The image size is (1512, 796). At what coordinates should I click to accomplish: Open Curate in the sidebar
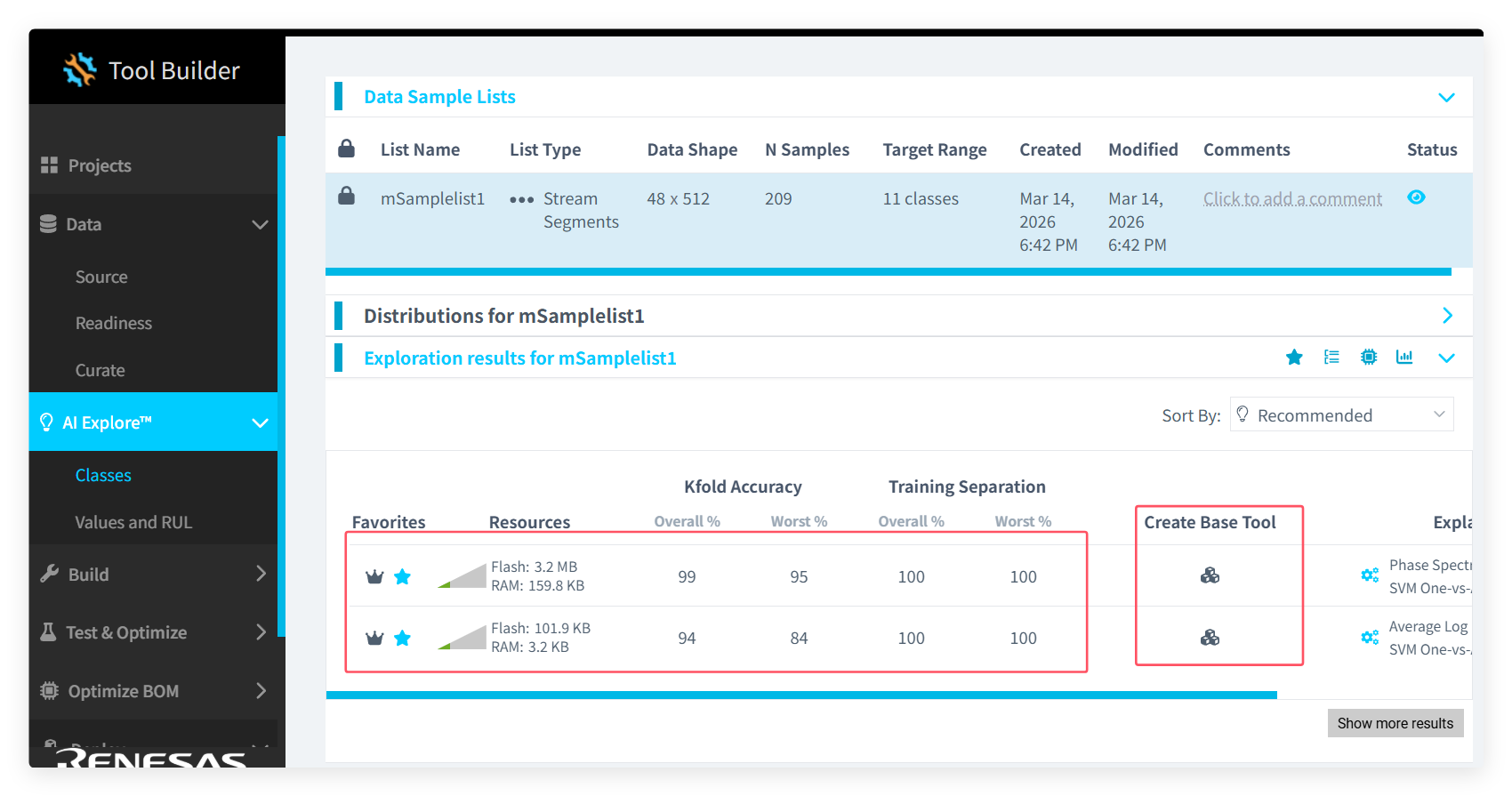[x=100, y=370]
